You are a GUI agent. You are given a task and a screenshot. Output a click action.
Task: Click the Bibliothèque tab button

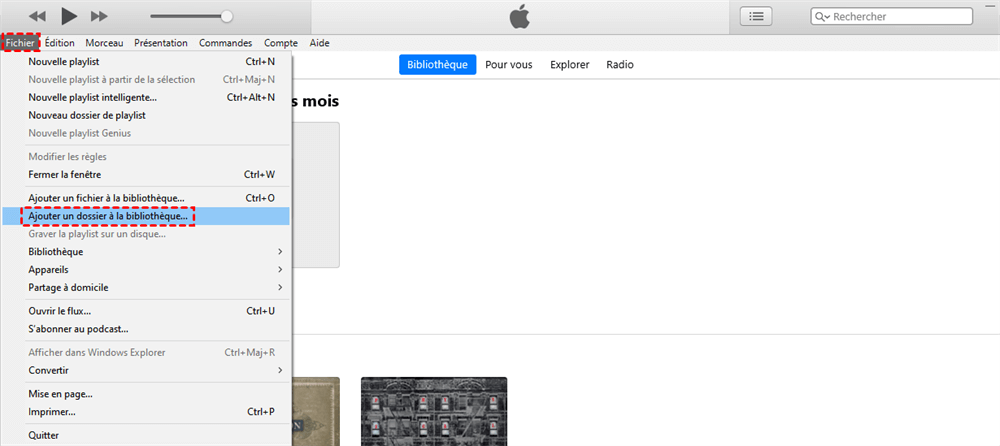[434, 65]
